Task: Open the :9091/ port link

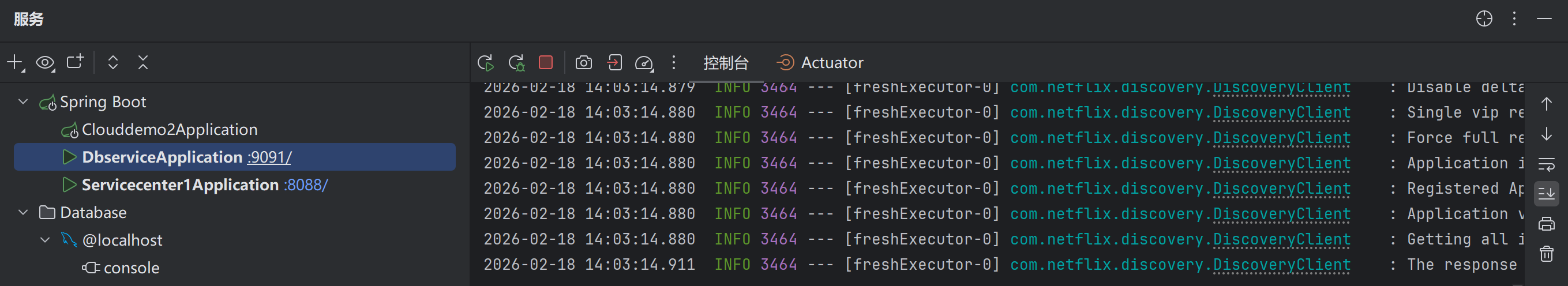Action: pyautogui.click(x=269, y=157)
